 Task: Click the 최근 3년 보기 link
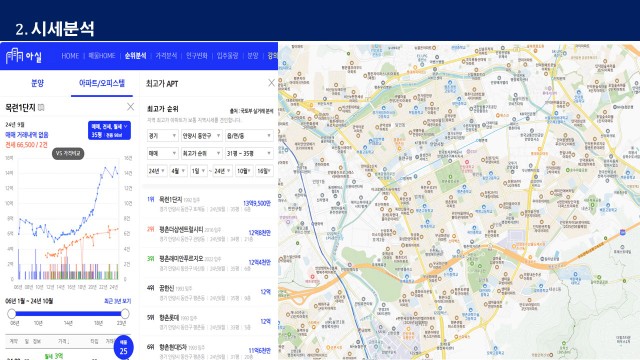point(118,301)
